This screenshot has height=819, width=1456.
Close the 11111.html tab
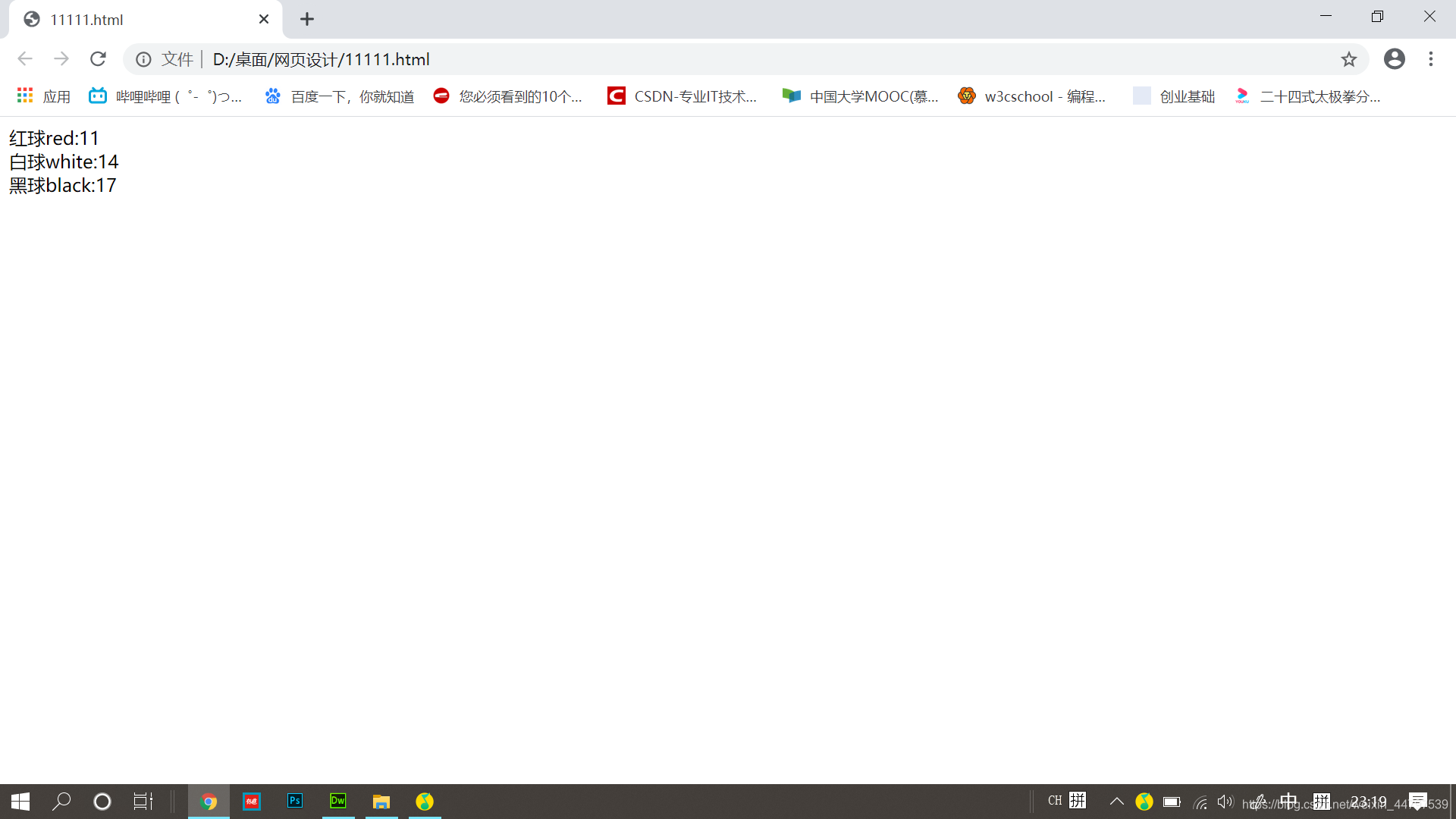click(263, 20)
